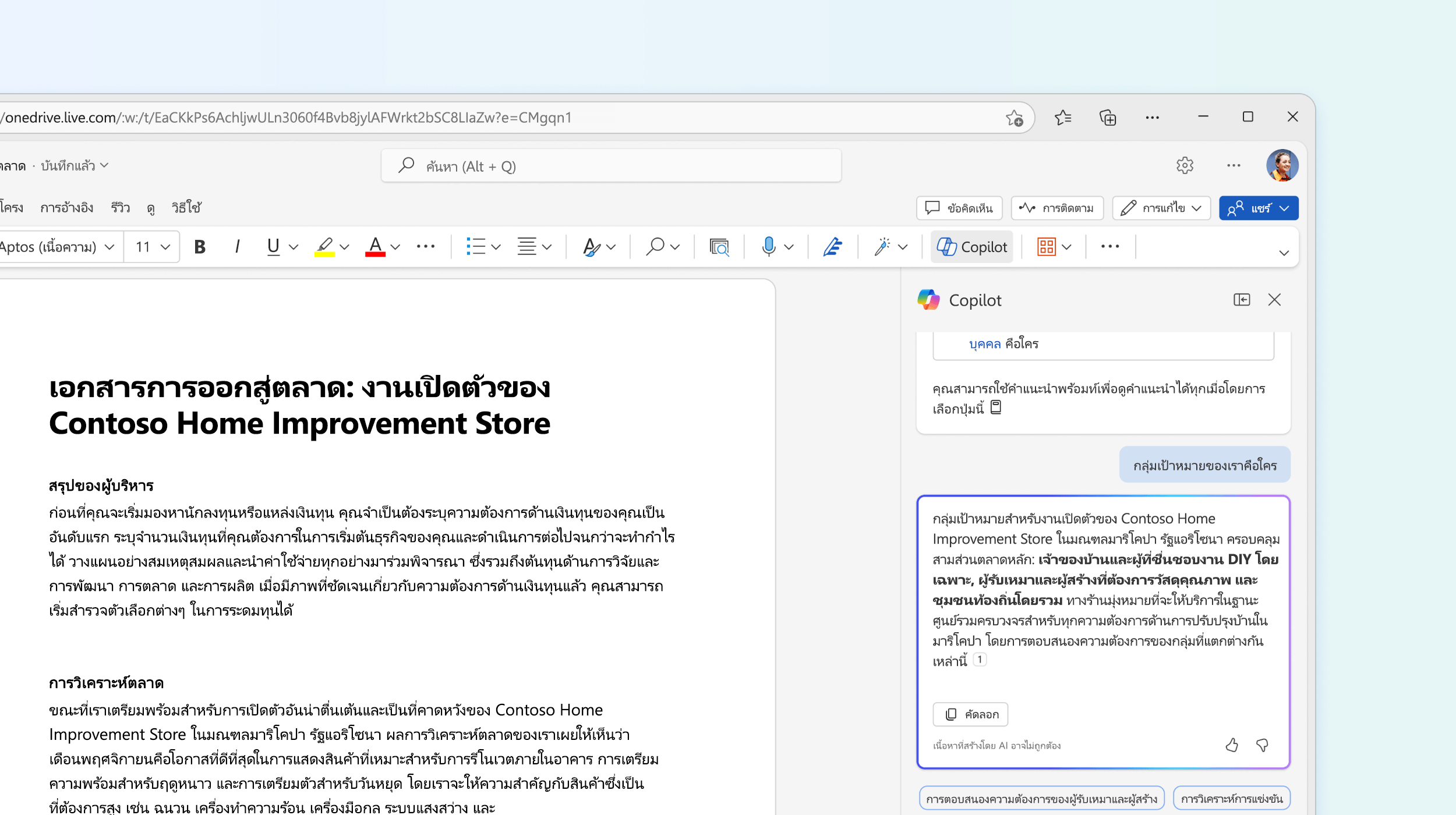Image resolution: width=1456 pixels, height=815 pixels.
Task: Toggle the Copilot ribbon button
Action: coord(972,247)
